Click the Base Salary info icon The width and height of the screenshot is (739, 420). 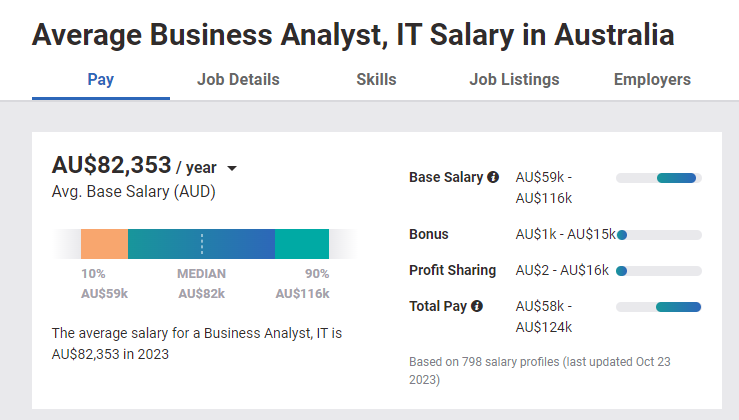[x=493, y=177]
